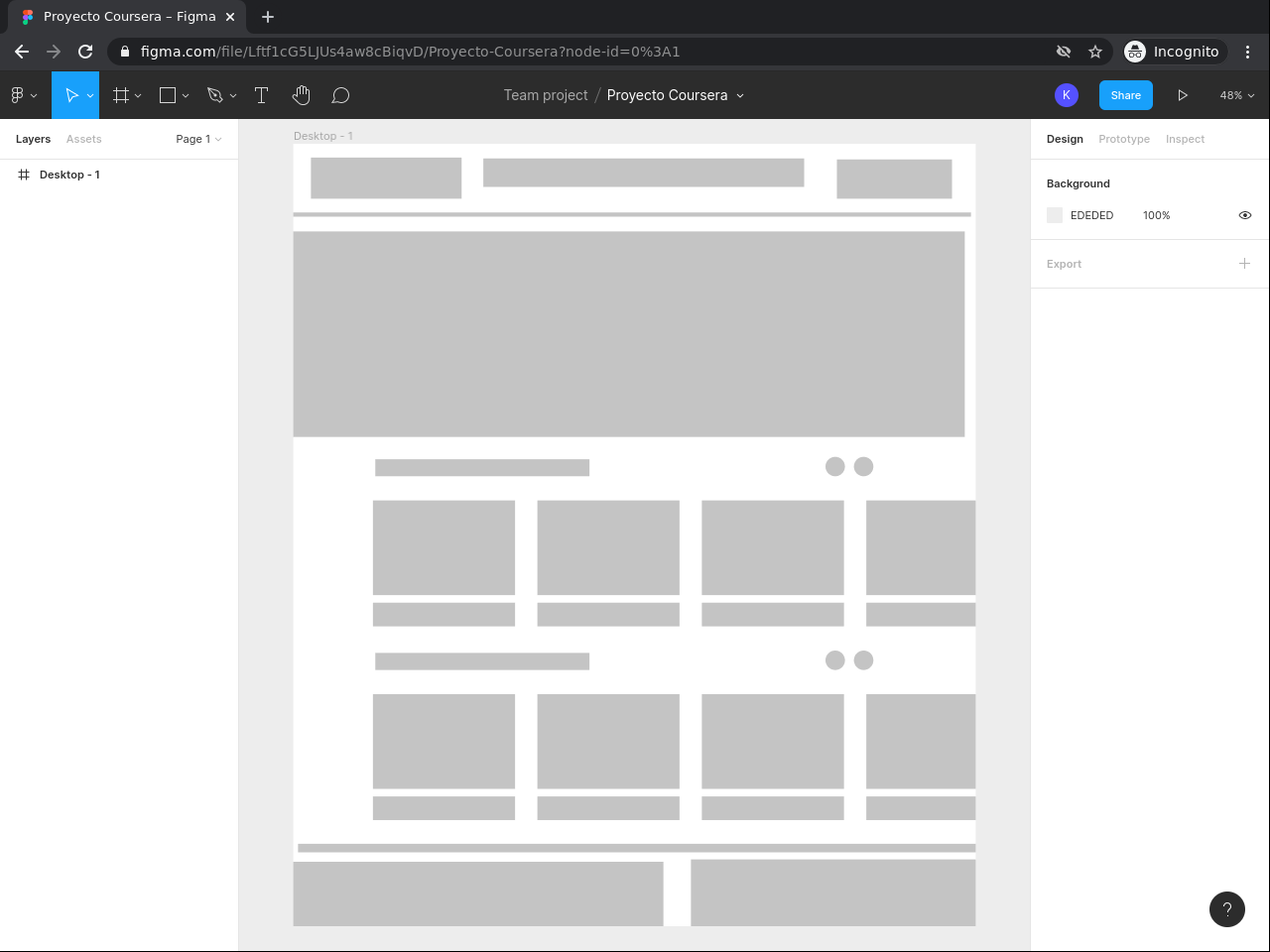1270x952 pixels.
Task: Click the third-party cookies blocked eye icon
Action: pyautogui.click(x=1064, y=52)
